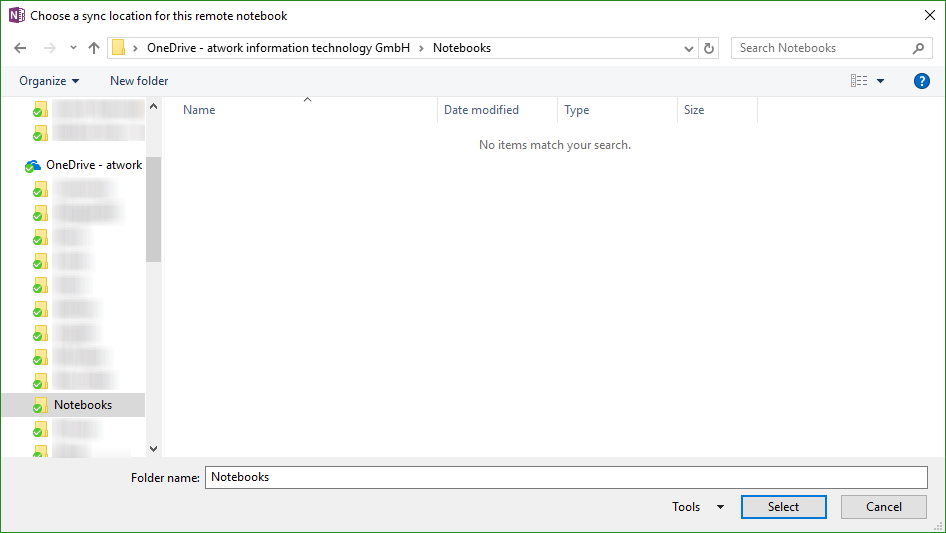Viewport: 946px width, 533px height.
Task: Expand the address bar history dropdown
Action: 689,48
